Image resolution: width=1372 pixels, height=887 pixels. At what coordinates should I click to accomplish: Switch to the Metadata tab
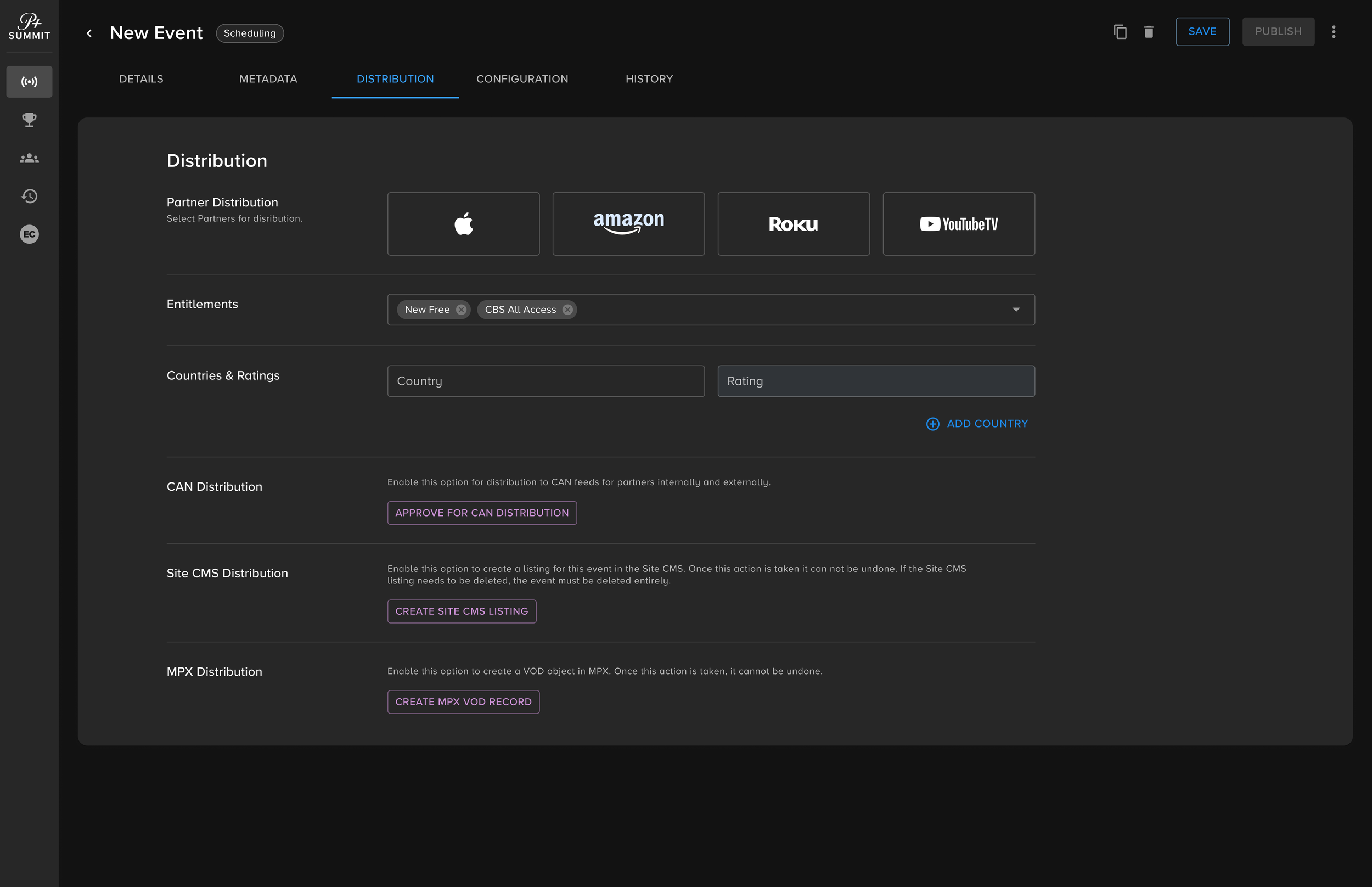click(268, 79)
